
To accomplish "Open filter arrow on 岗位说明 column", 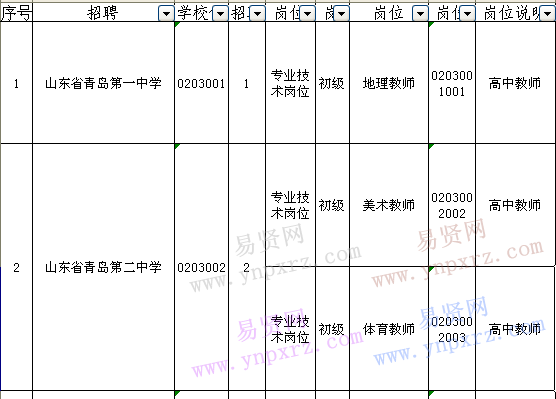I will [x=547, y=14].
